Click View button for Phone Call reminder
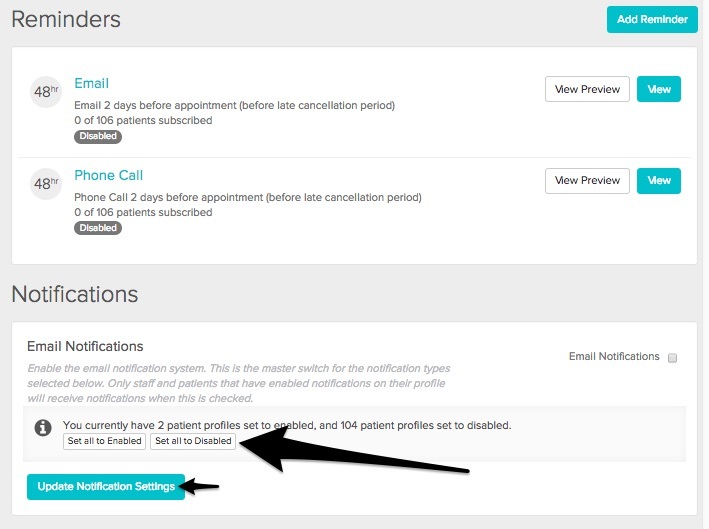This screenshot has width=709, height=529. click(659, 181)
